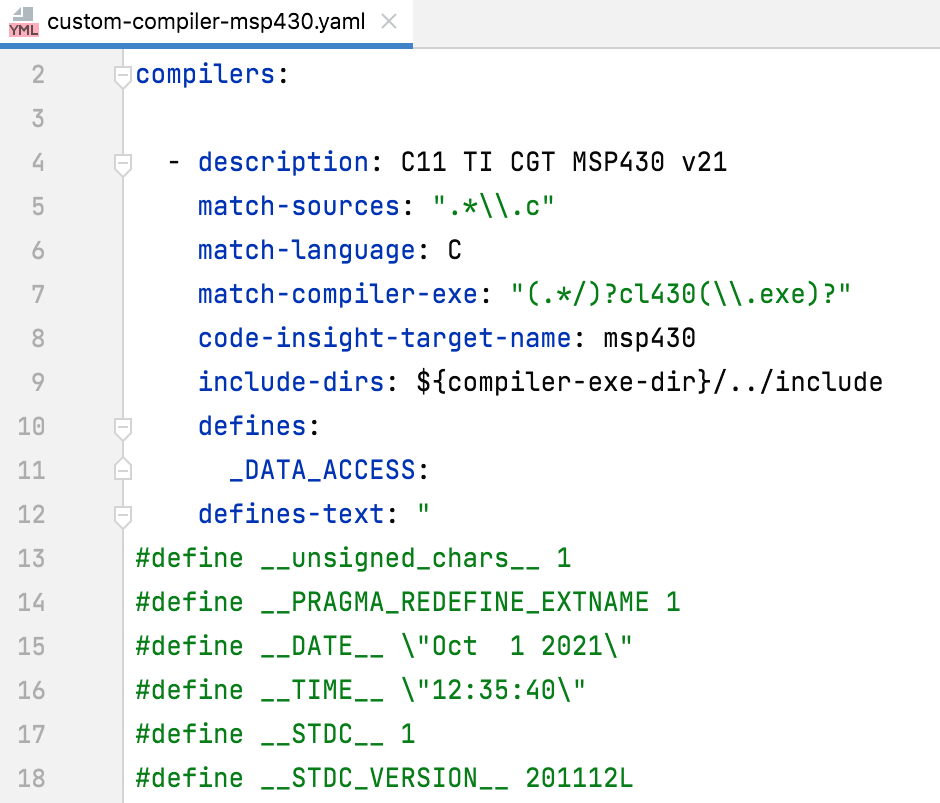Click line number 7 in the gutter

click(x=37, y=293)
